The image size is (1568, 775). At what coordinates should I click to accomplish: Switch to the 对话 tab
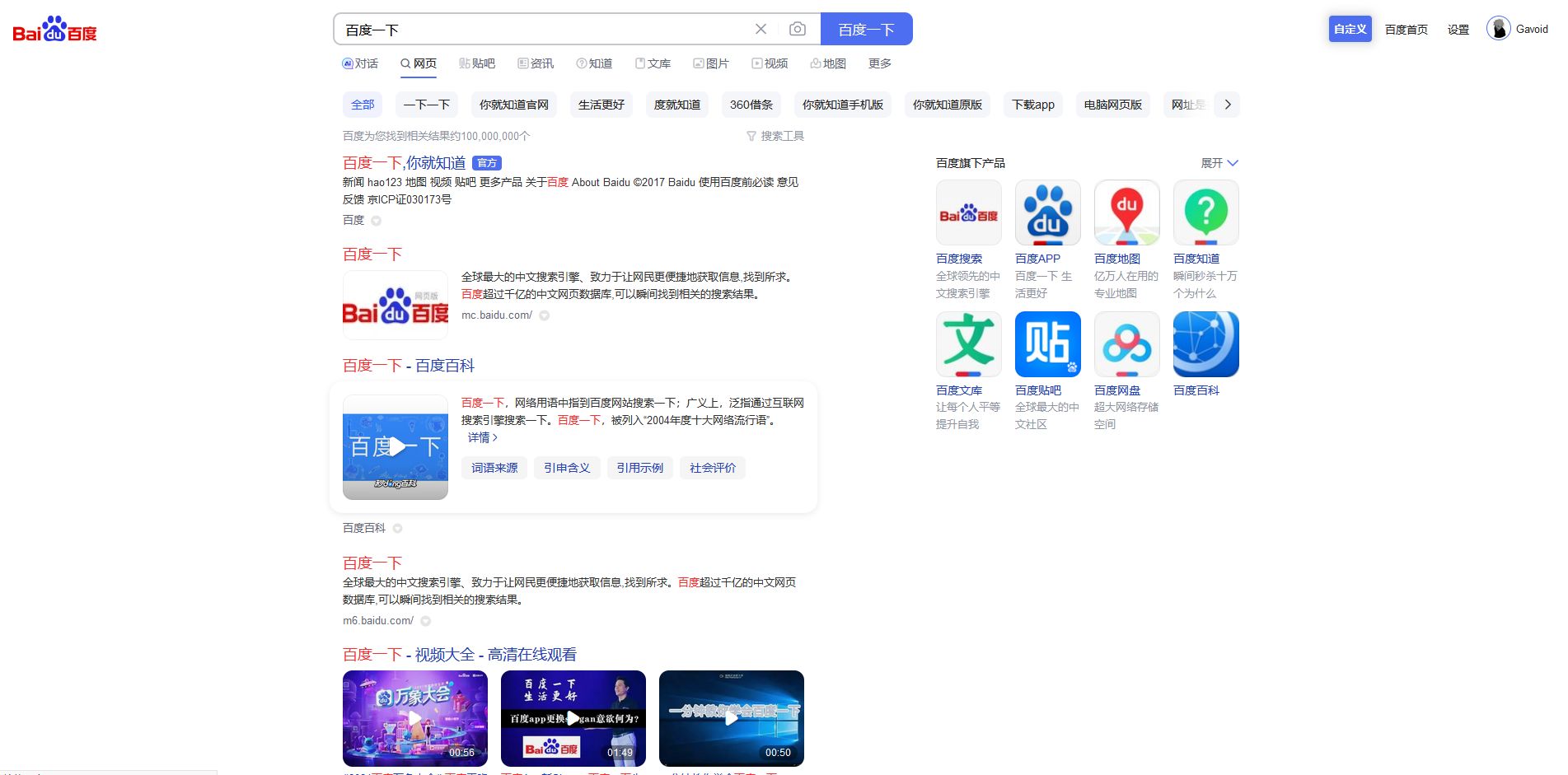click(360, 63)
